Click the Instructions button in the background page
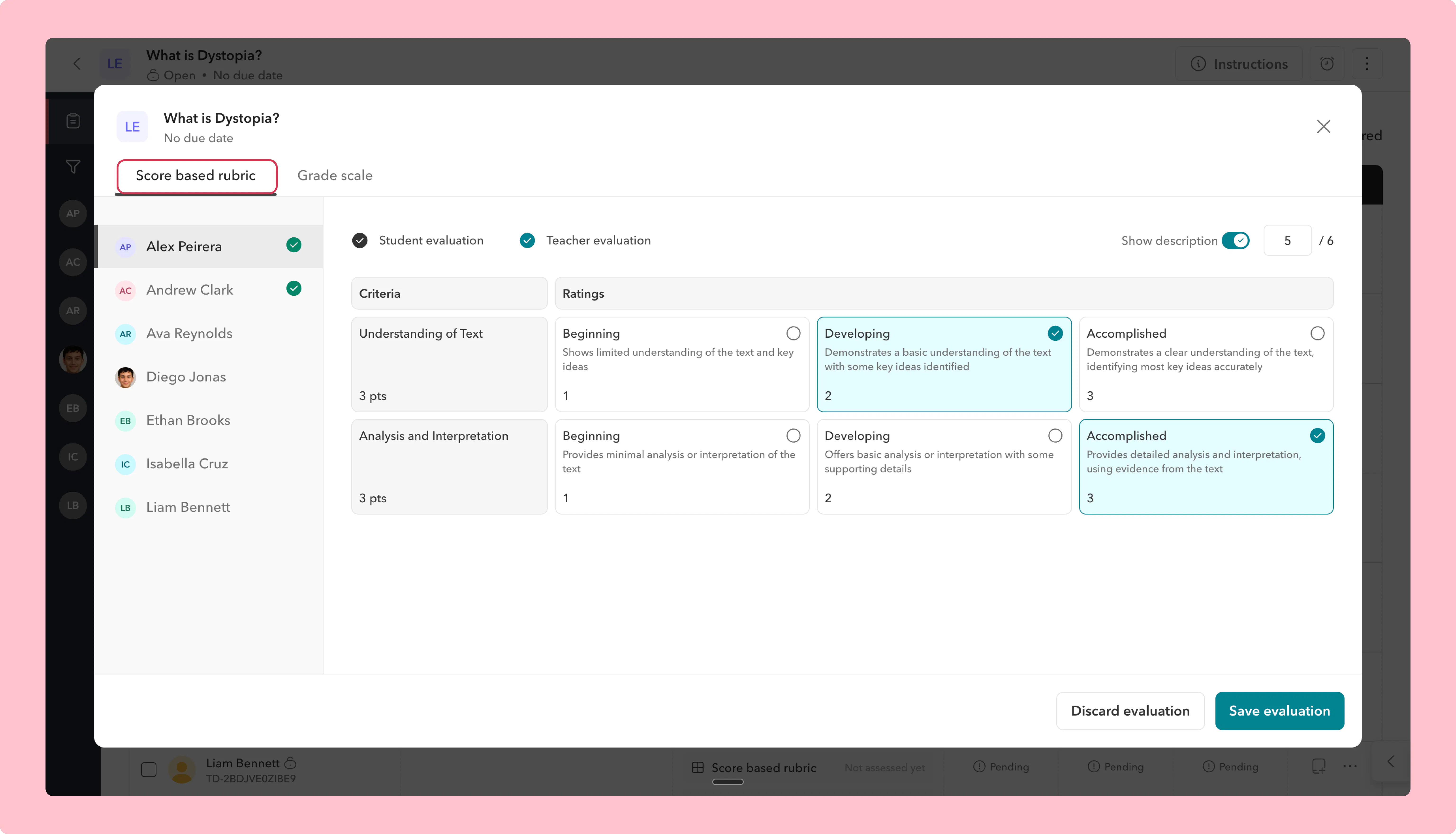This screenshot has width=1456, height=834. pos(1239,63)
